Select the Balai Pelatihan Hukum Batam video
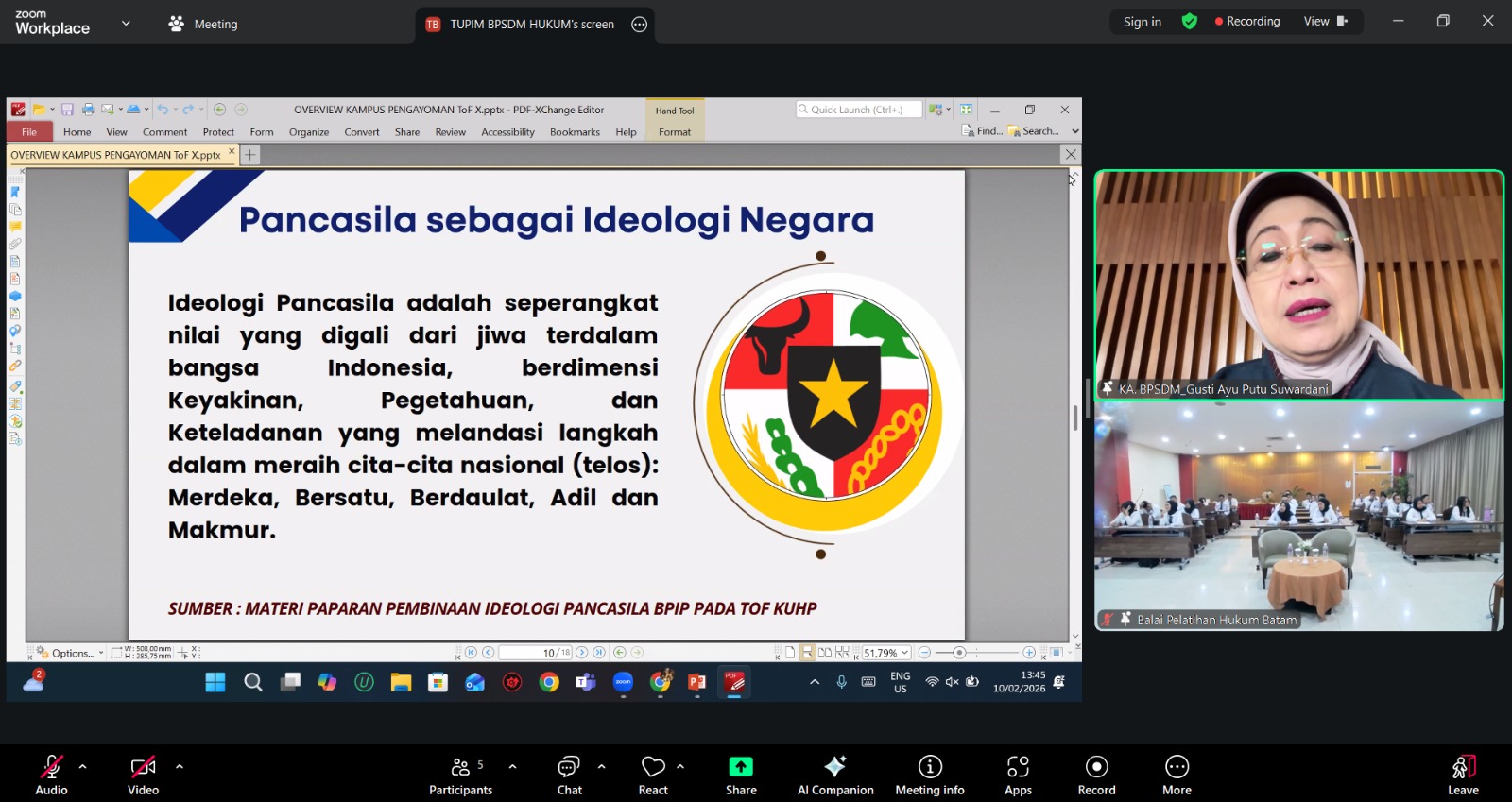Viewport: 1512px width, 802px height. (x=1298, y=518)
